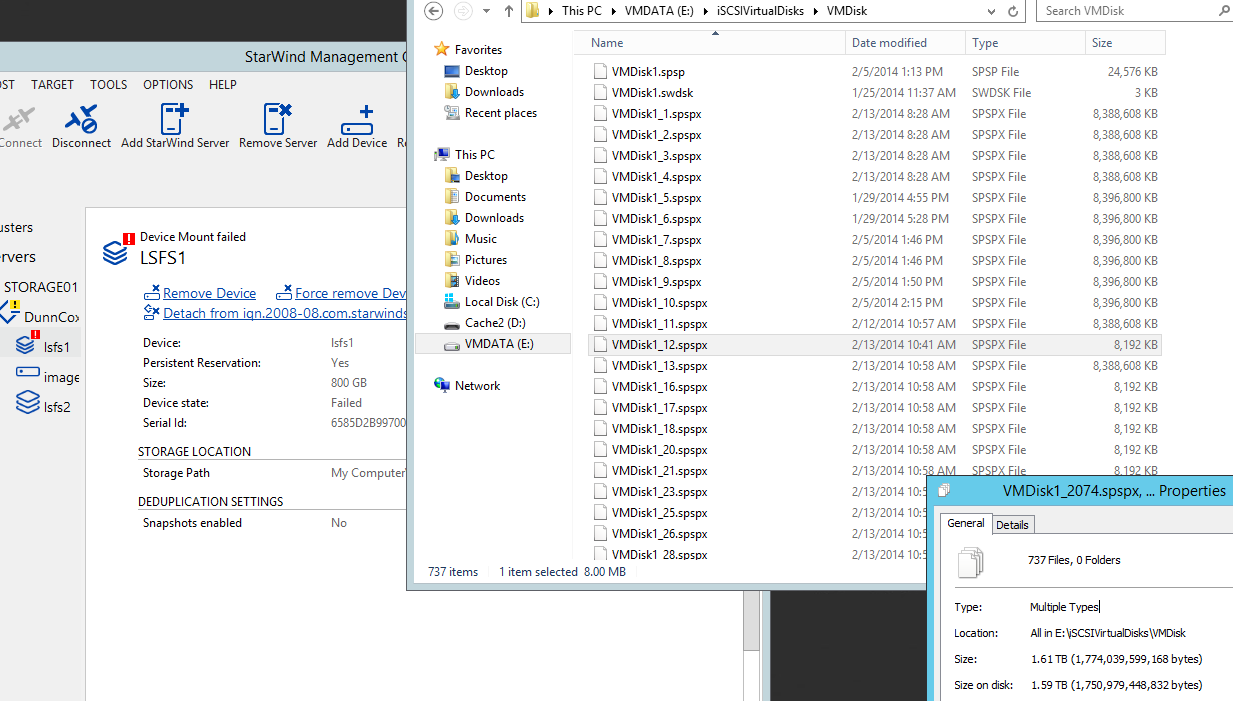Viewport: 1233px width, 701px height.
Task: Click file icon of VMDisk1_20.spspx
Action: (600, 450)
